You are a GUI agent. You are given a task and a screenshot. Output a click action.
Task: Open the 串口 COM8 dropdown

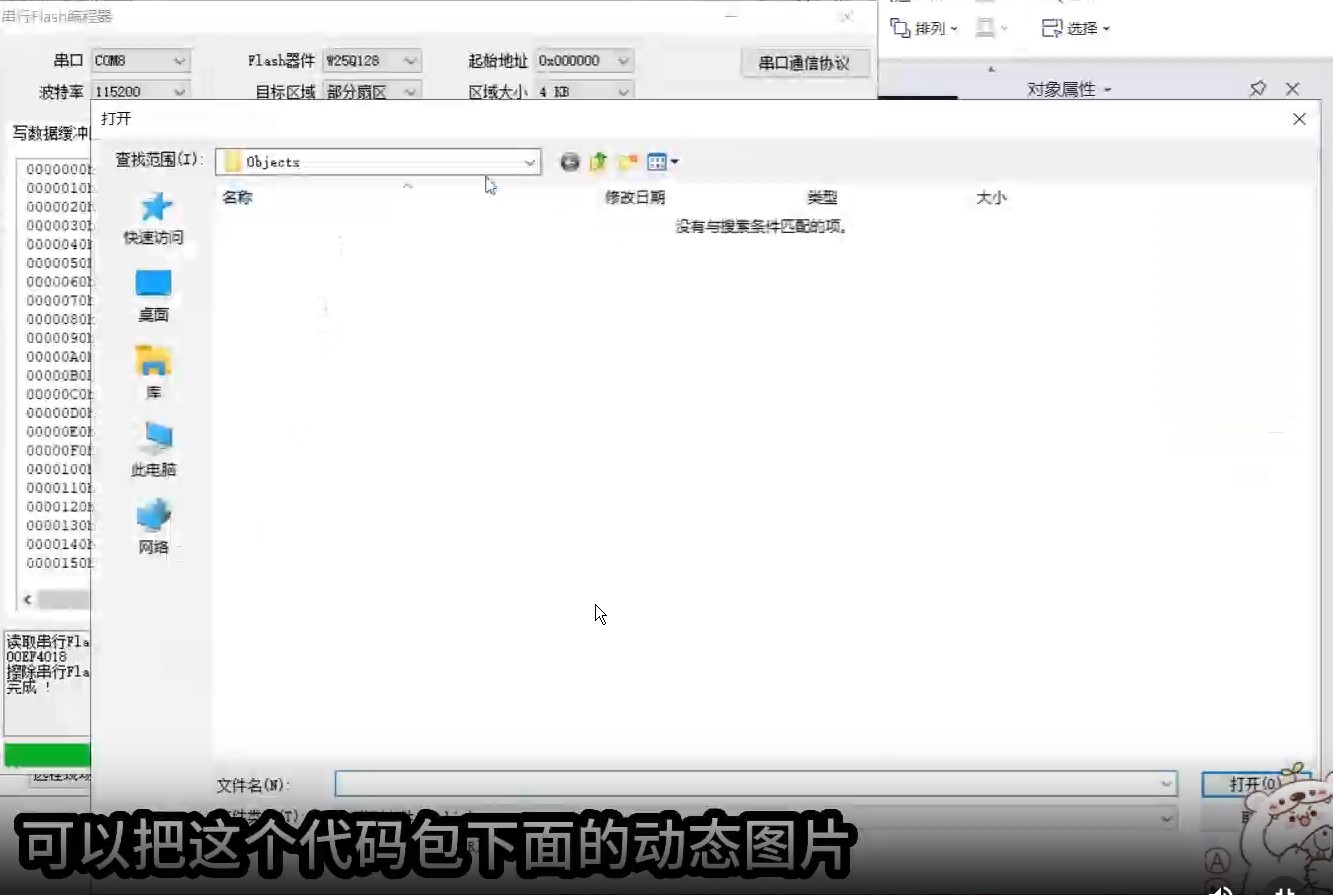pos(180,61)
